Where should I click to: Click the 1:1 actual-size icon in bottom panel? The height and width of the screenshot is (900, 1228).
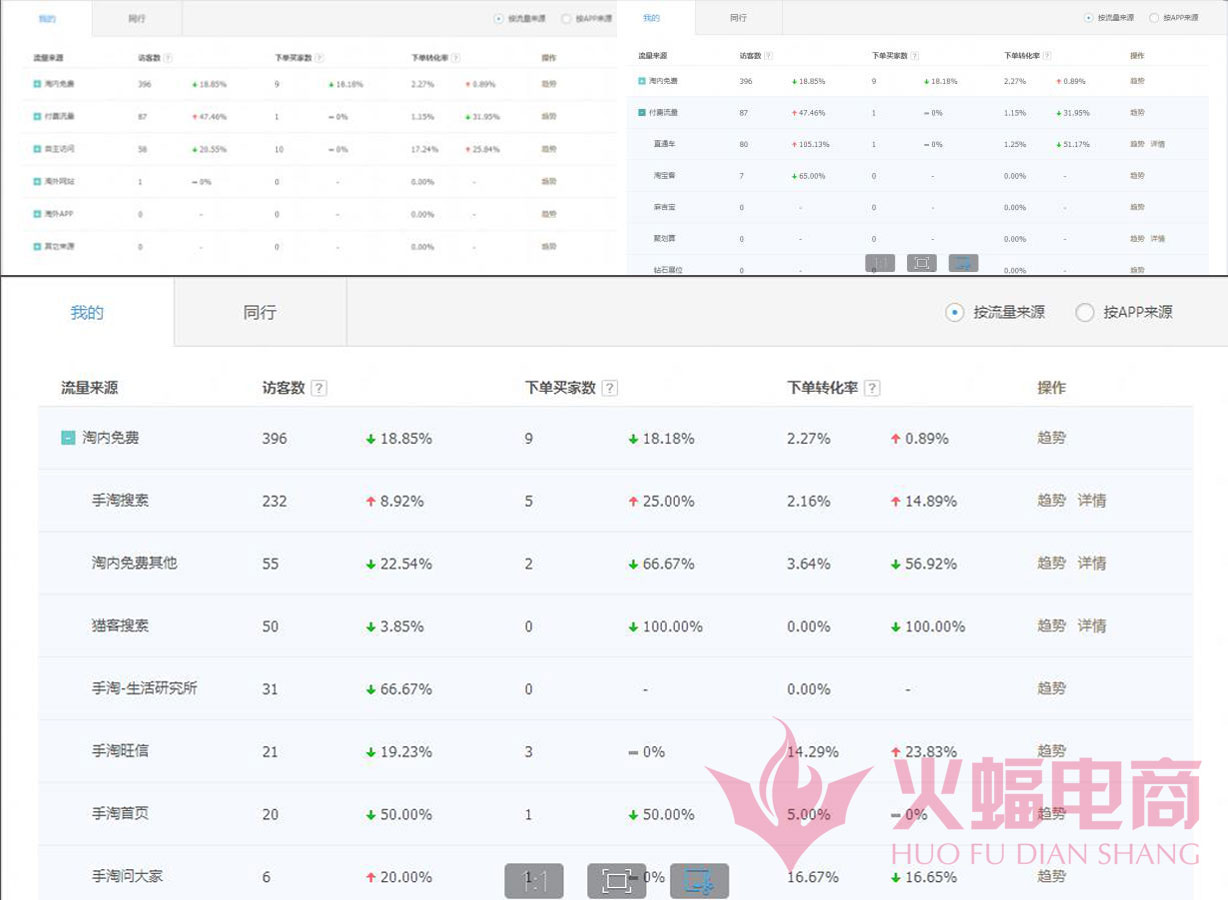(x=534, y=881)
